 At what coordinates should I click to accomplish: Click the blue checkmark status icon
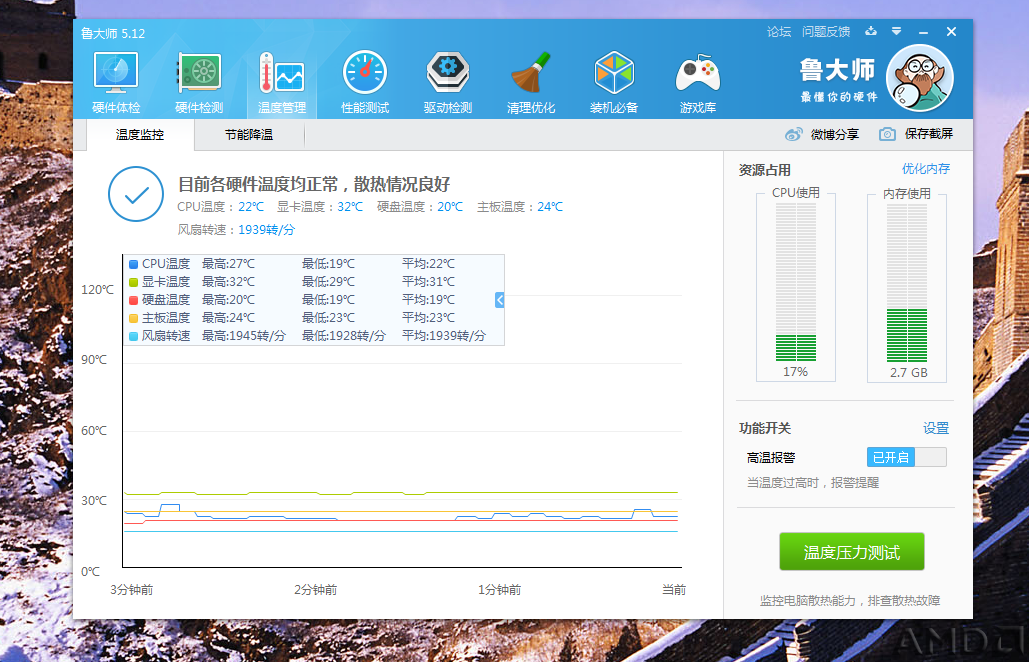136,194
